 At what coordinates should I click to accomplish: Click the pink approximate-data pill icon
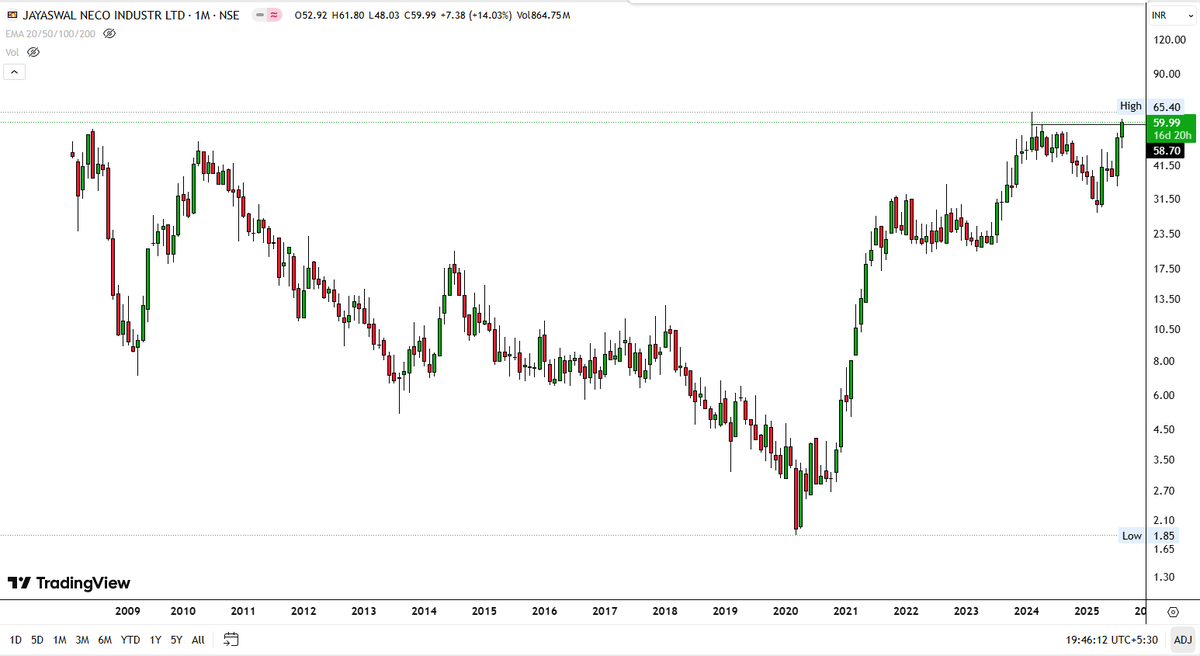pyautogui.click(x=273, y=16)
